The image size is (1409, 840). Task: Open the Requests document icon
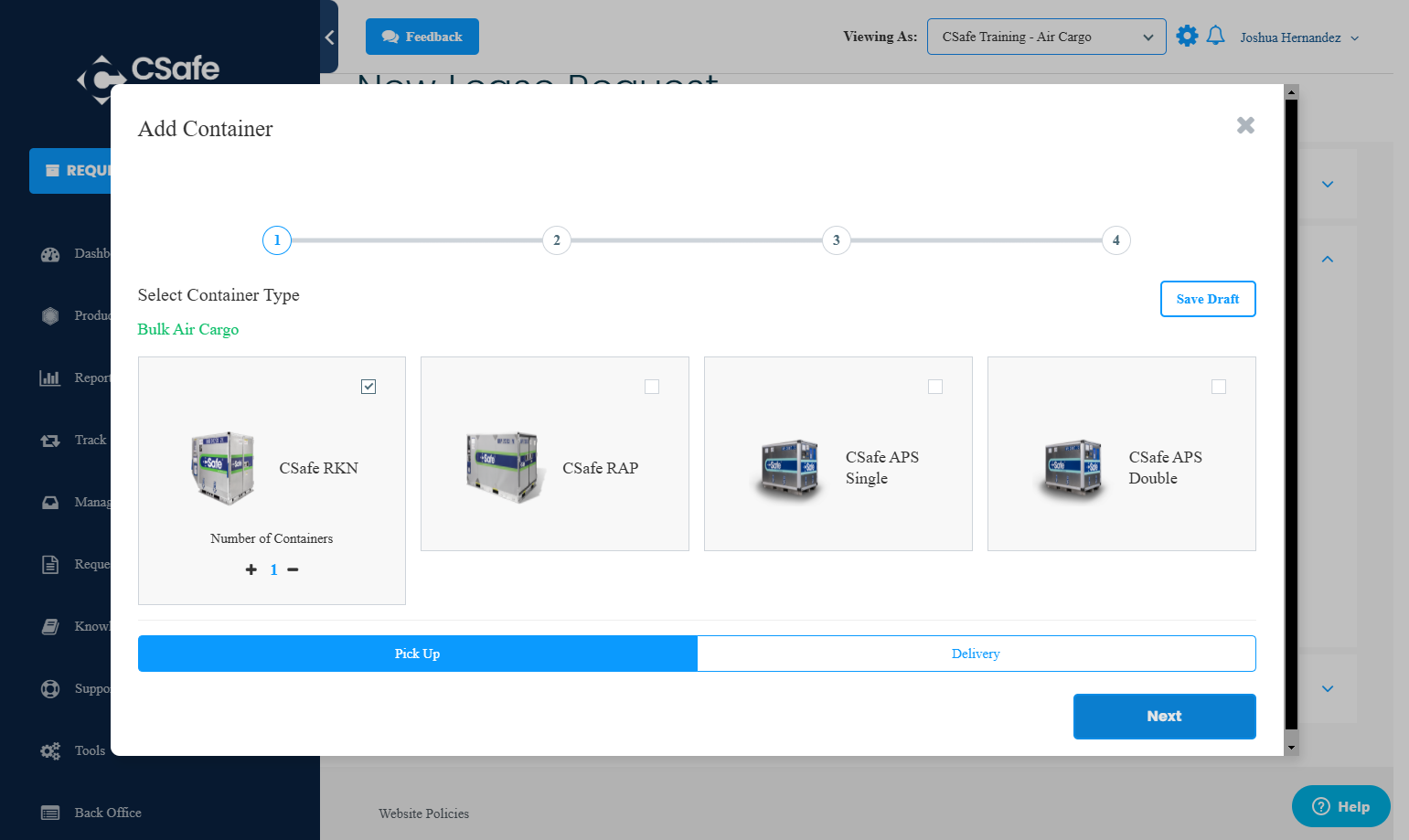pyautogui.click(x=50, y=565)
